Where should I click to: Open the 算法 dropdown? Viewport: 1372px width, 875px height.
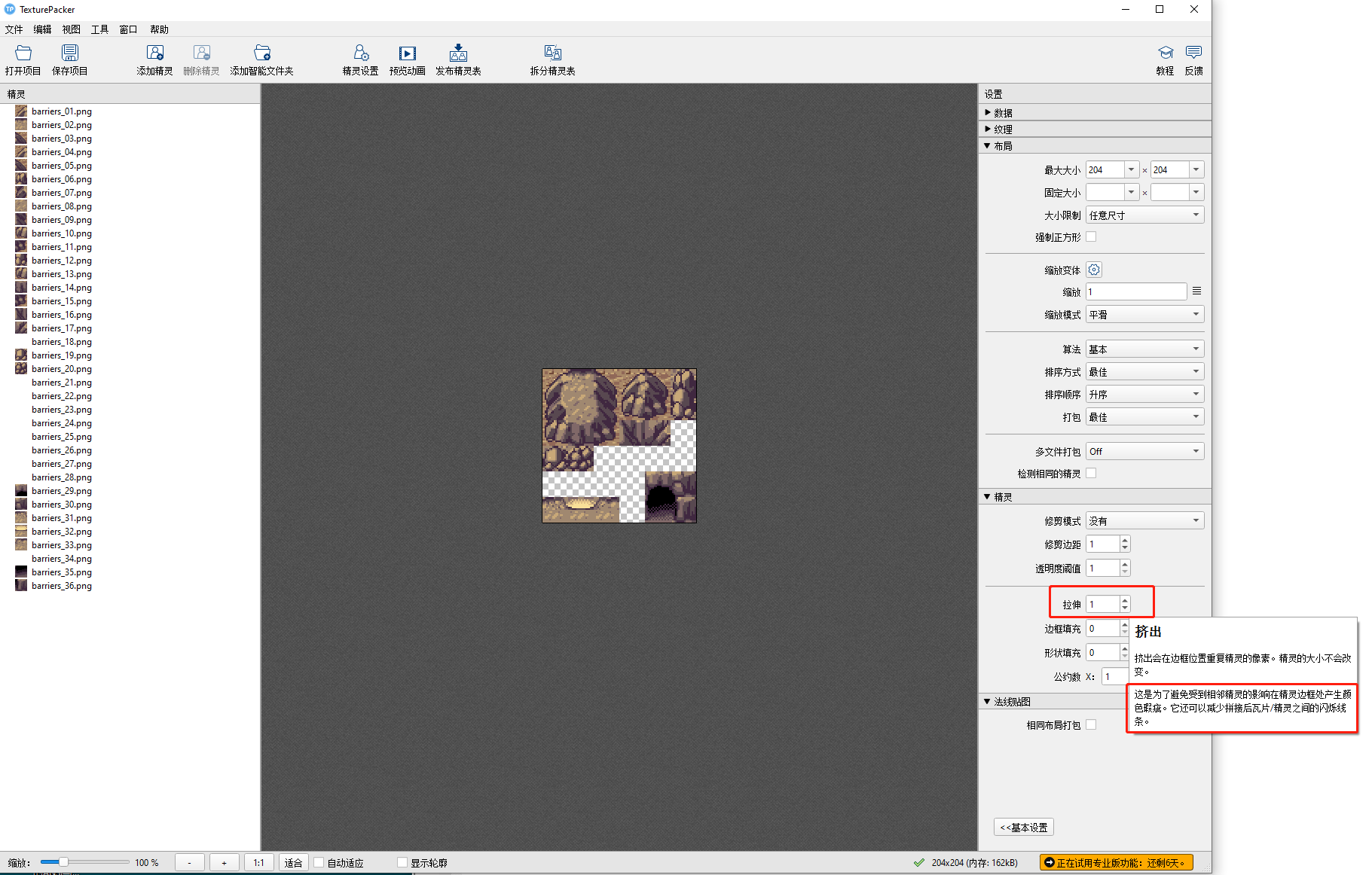coord(1144,349)
